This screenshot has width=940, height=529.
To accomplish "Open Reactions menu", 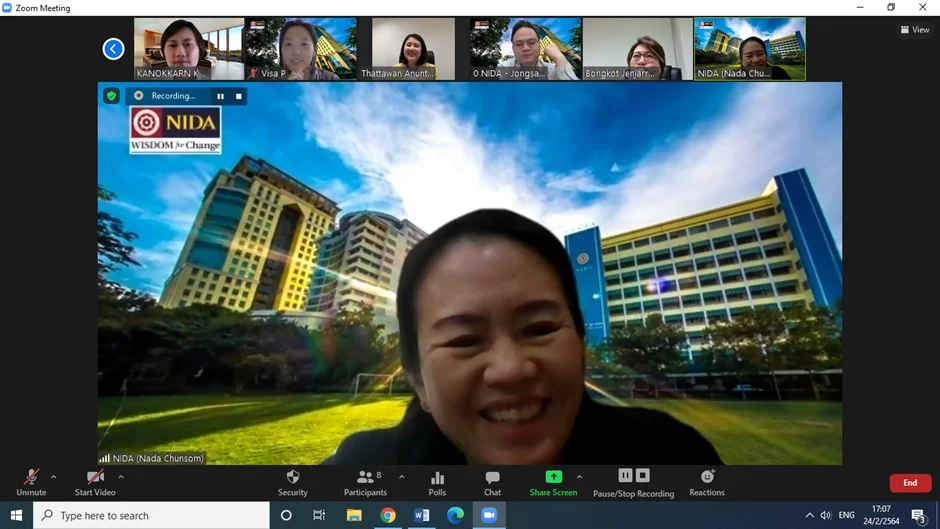I will (707, 483).
